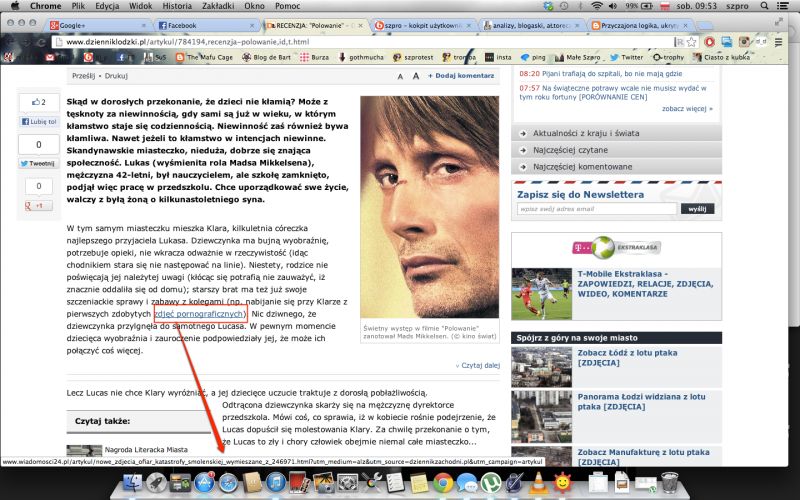Open iTunes from the Dock
Screen dimensions: 800x500
[276, 483]
